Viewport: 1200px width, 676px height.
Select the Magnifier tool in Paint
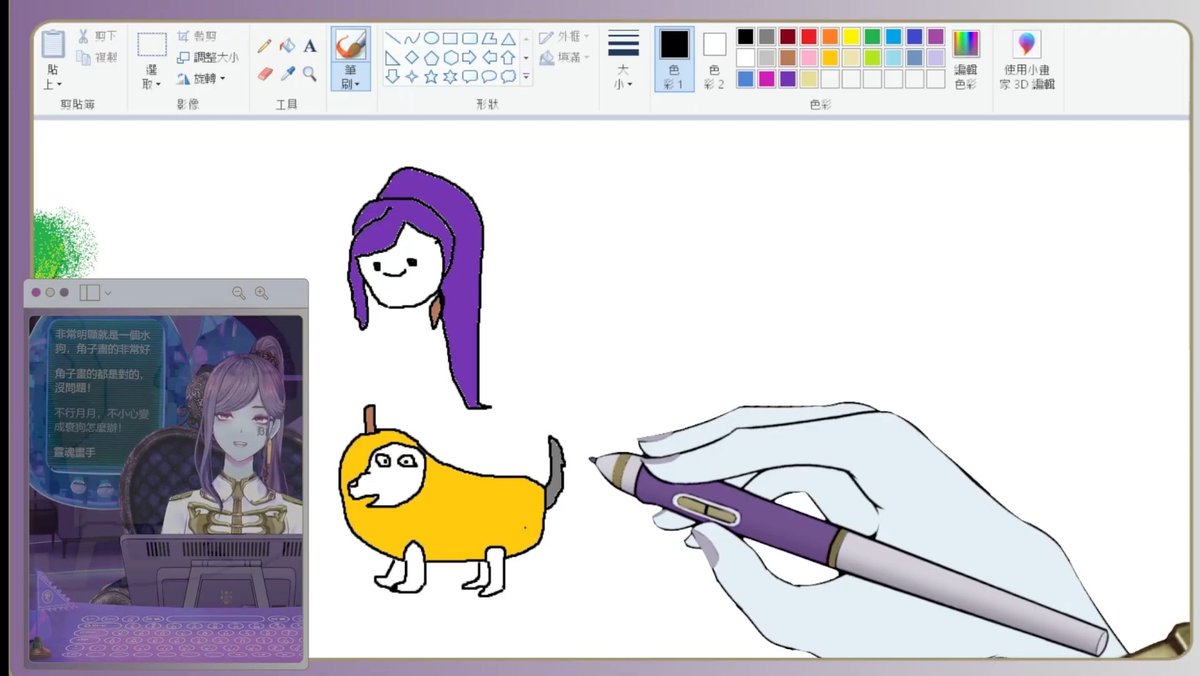click(310, 73)
